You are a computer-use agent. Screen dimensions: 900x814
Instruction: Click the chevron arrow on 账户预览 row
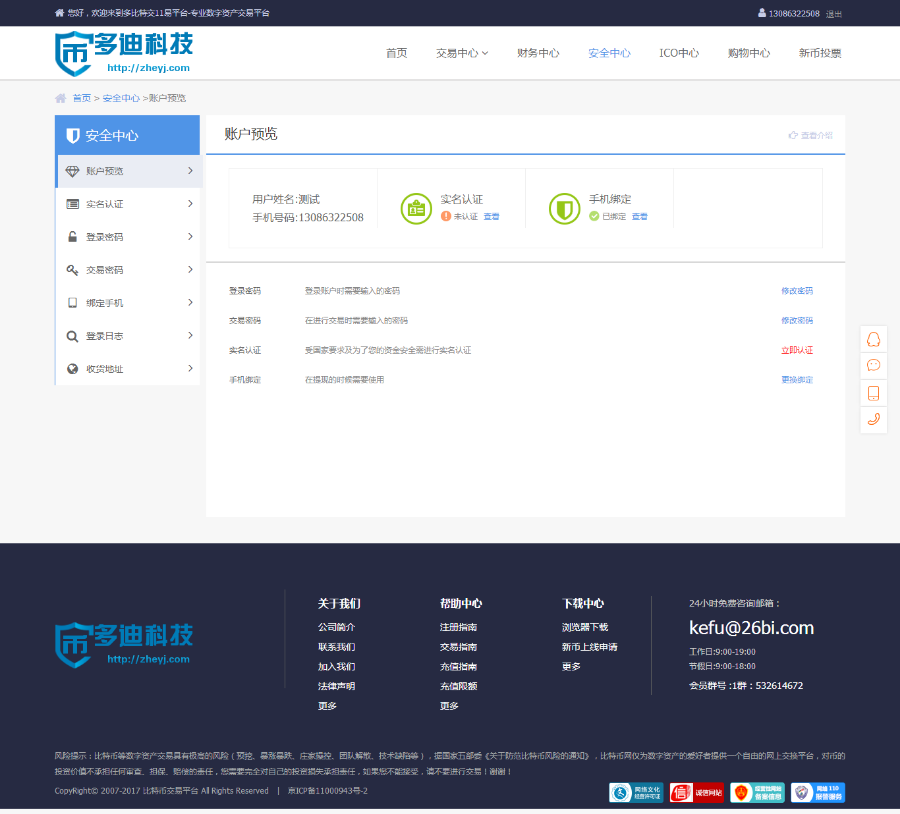click(190, 170)
